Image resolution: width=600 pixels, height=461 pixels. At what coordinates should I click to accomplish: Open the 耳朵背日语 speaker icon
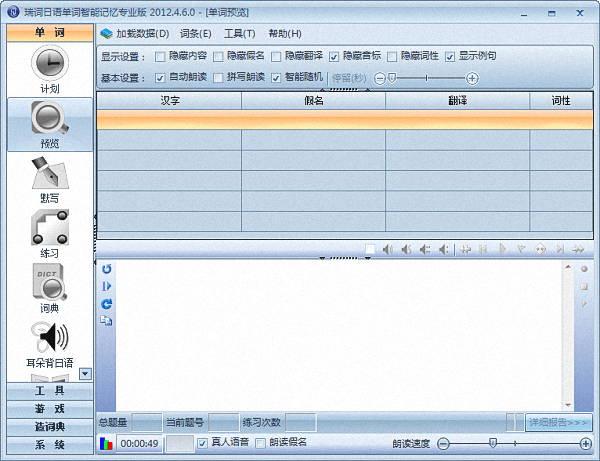click(x=49, y=340)
